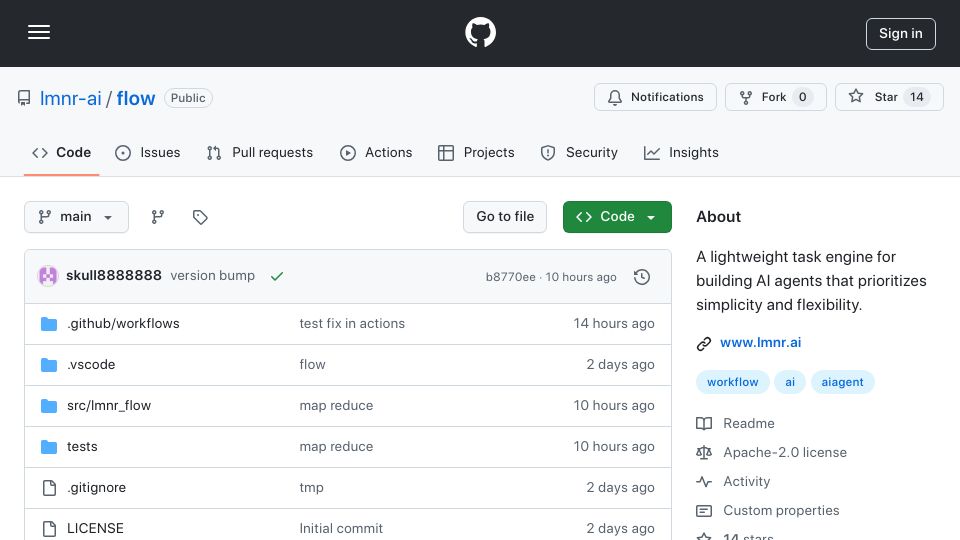View branches via the branch icon
Image resolution: width=960 pixels, height=540 pixels.
click(x=158, y=217)
